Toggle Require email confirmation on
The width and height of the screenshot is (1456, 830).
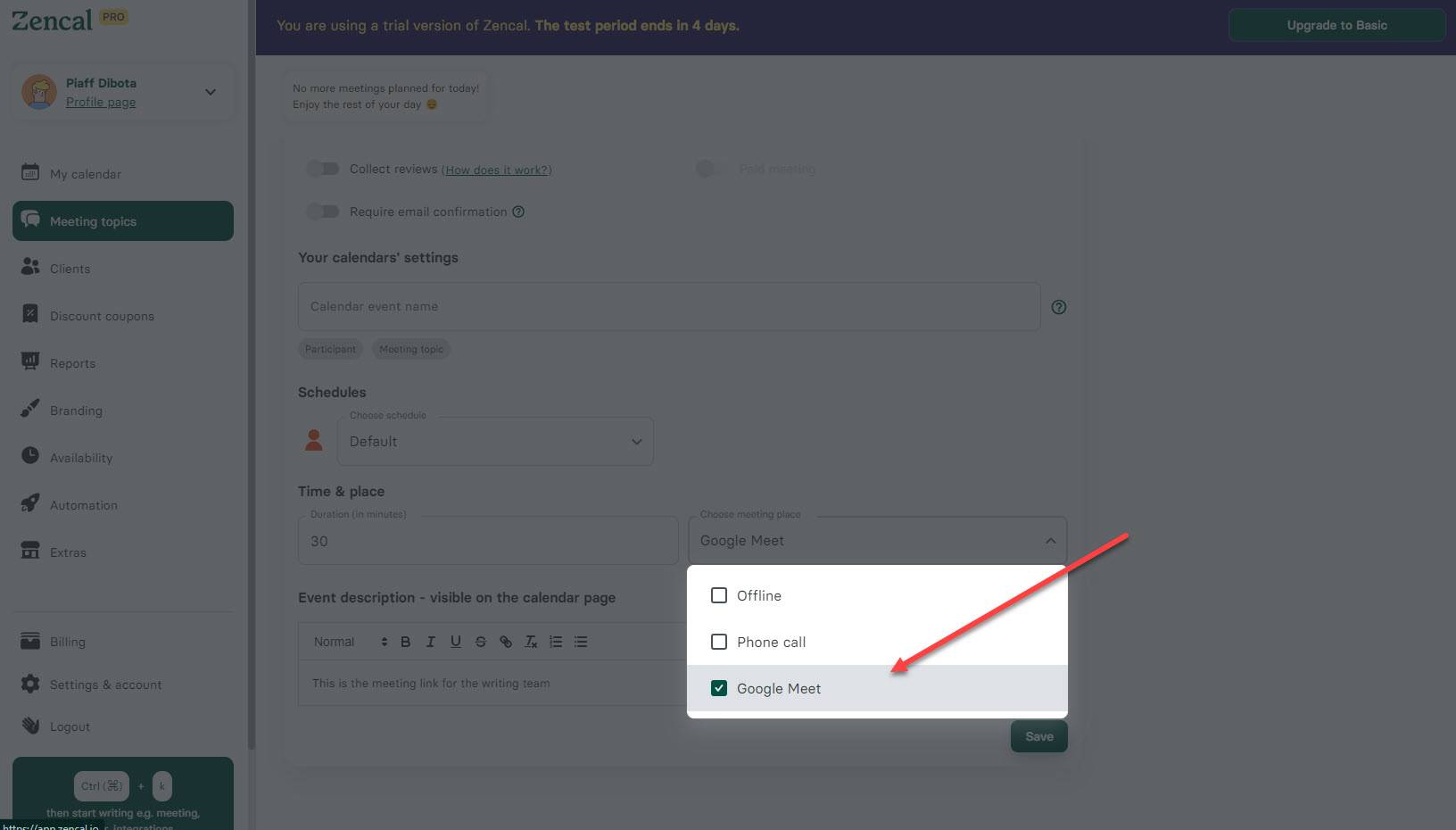tap(323, 211)
